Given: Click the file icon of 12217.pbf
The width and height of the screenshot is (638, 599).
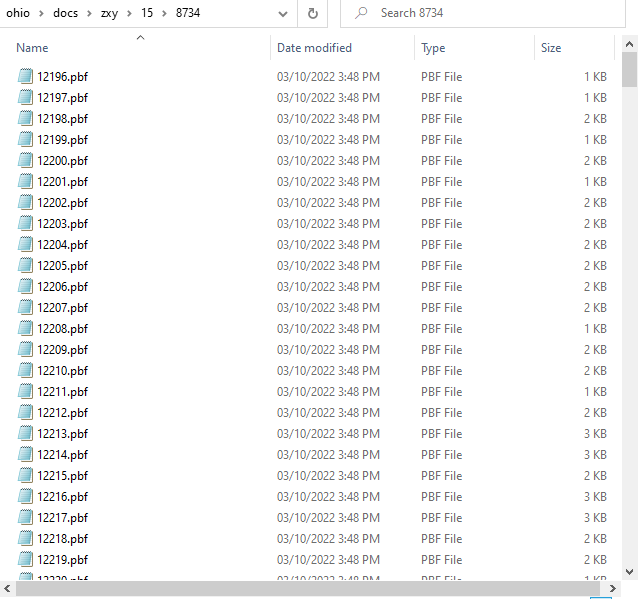Looking at the screenshot, I should 25,518.
